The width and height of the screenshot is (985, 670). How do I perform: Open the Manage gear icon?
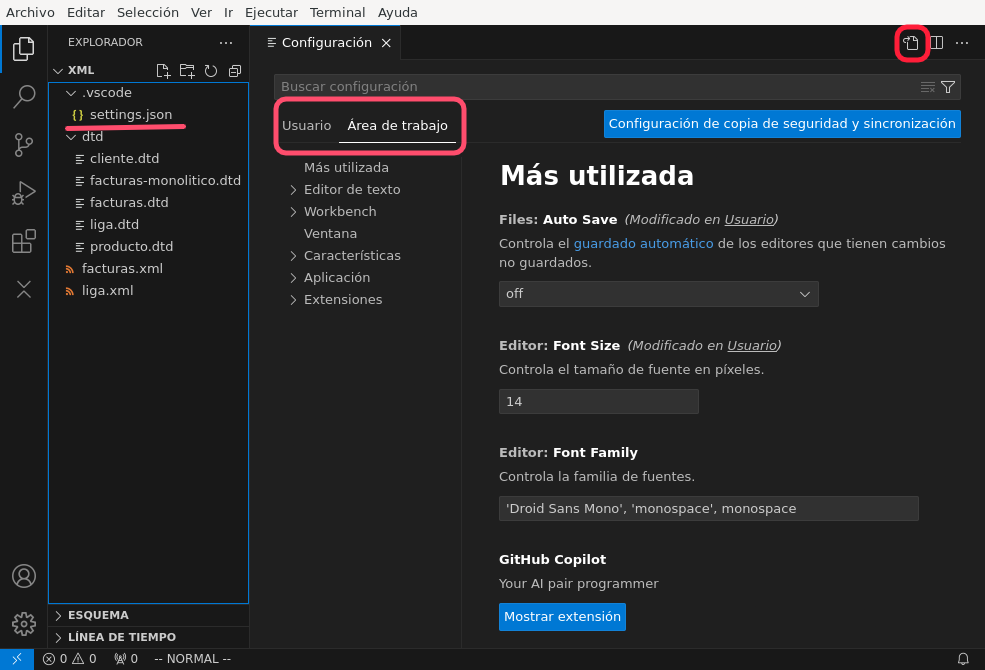[23, 624]
